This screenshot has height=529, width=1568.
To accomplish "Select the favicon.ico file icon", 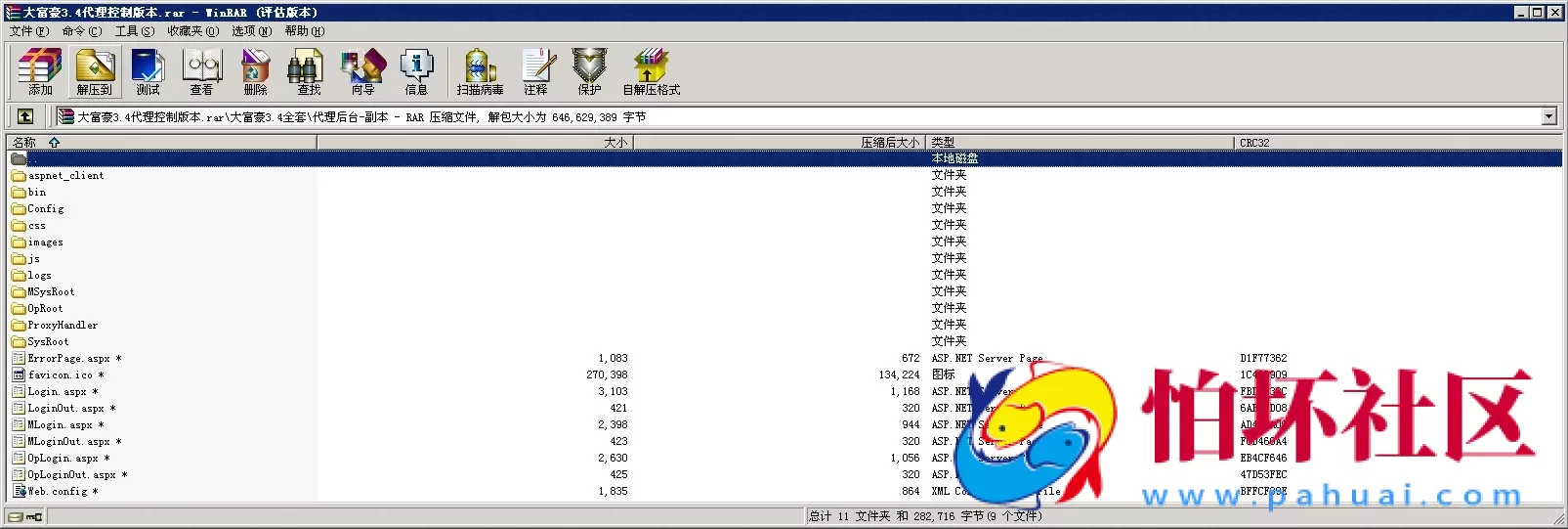I will (x=19, y=375).
